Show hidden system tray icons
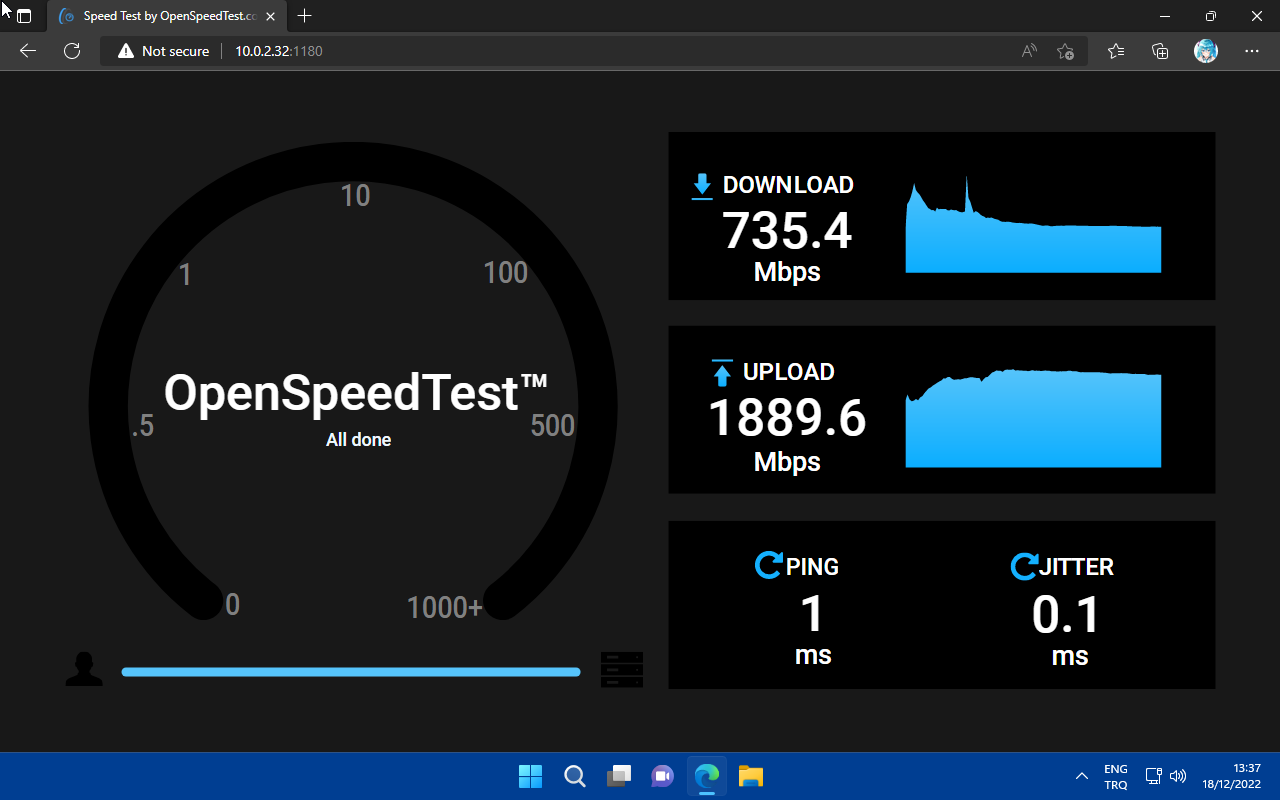Image resolution: width=1280 pixels, height=800 pixels. (x=1081, y=776)
